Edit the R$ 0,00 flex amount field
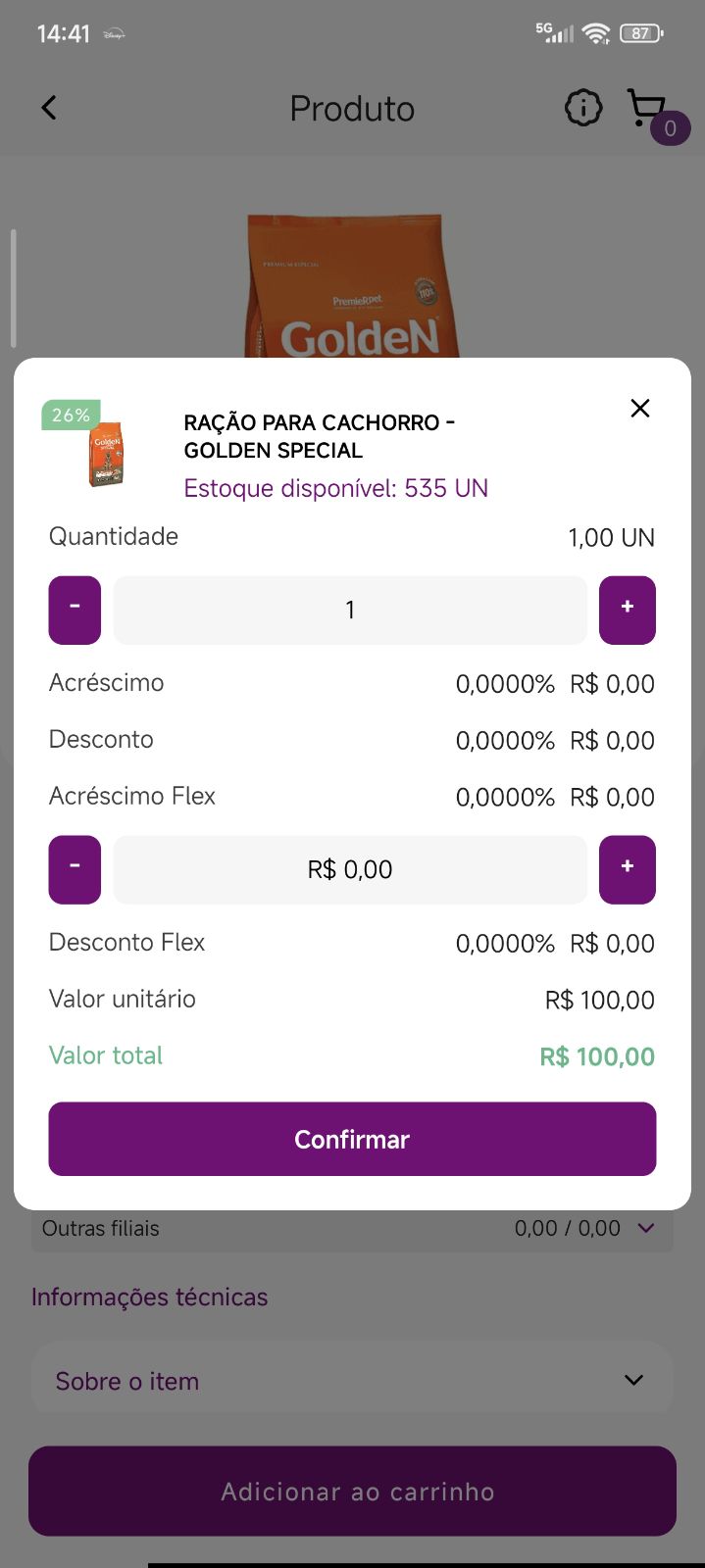 pos(350,869)
